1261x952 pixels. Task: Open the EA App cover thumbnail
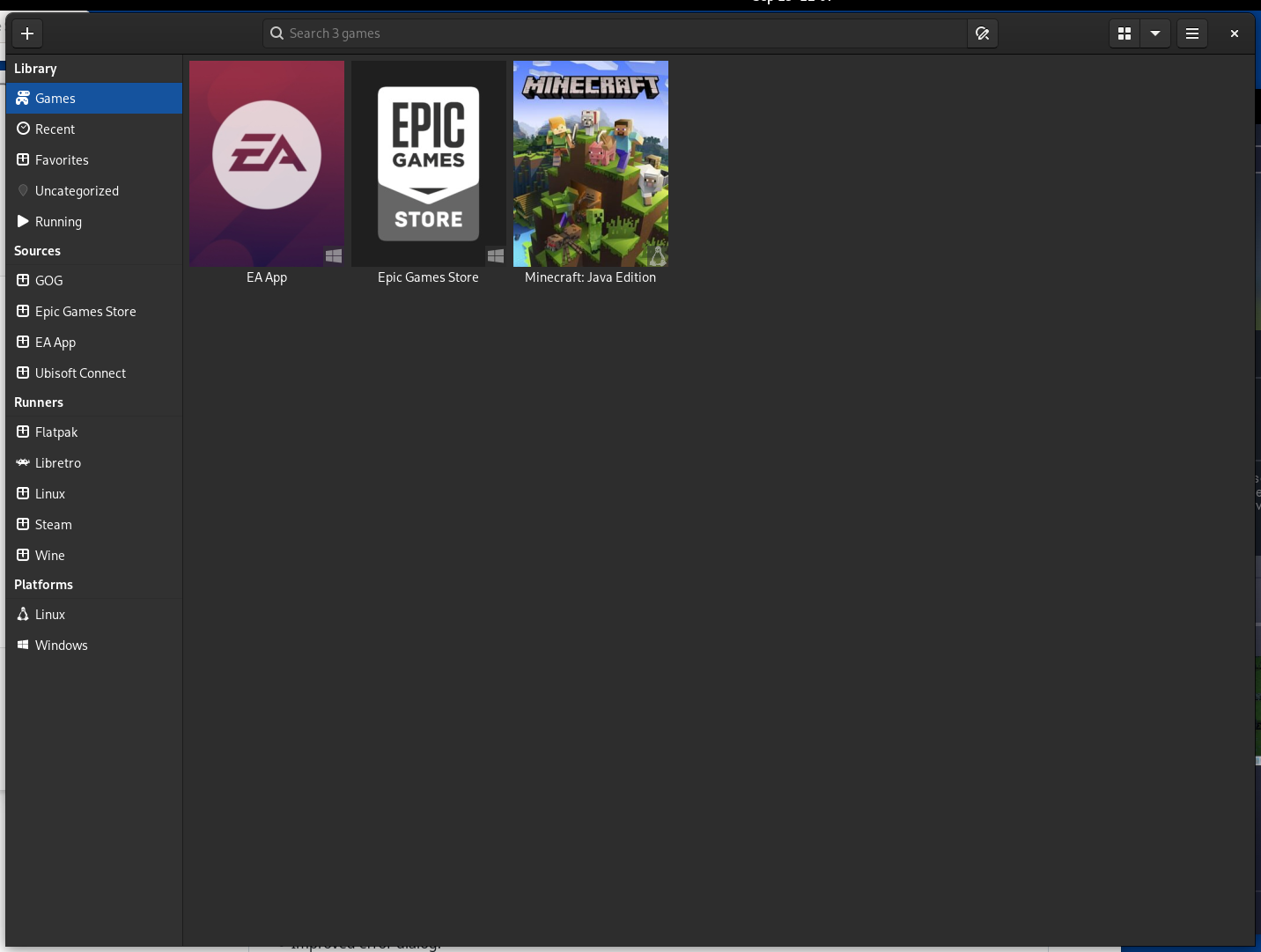point(267,164)
